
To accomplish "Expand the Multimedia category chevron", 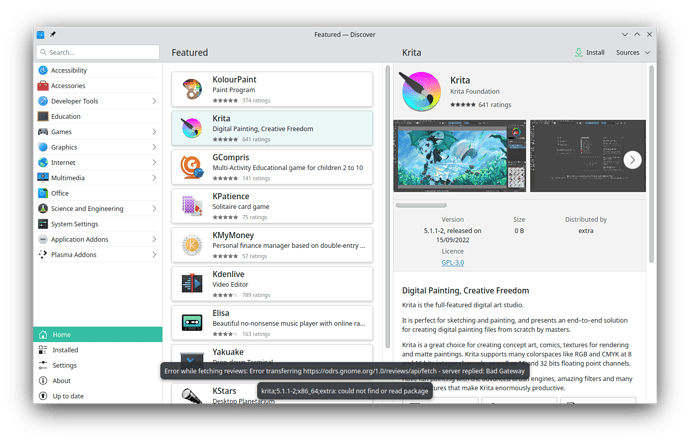I will [154, 178].
